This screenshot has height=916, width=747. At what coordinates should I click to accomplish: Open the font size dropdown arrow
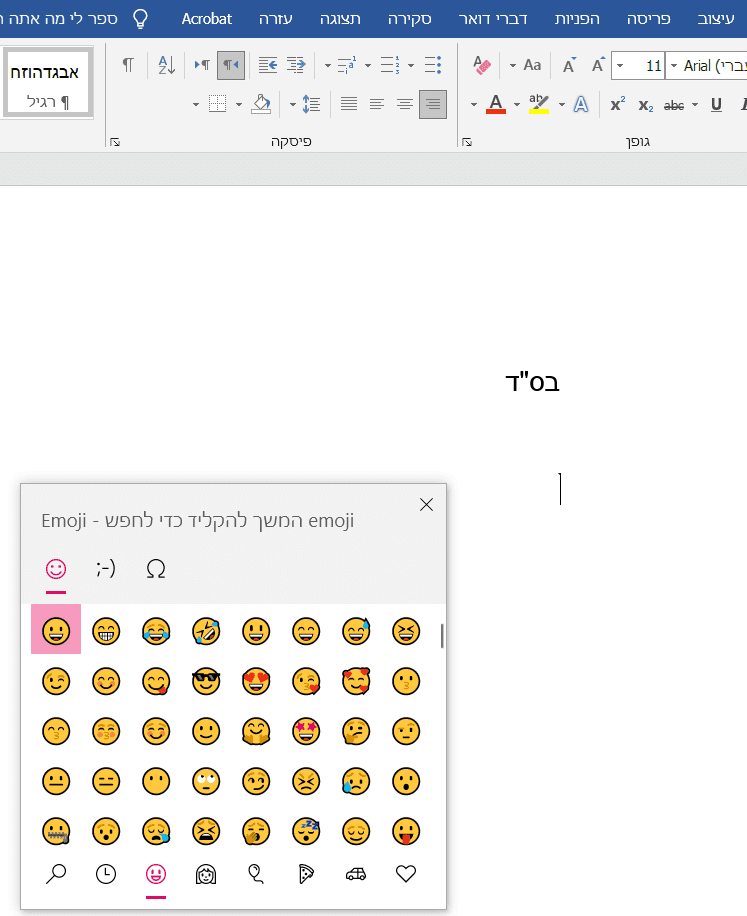(620, 65)
